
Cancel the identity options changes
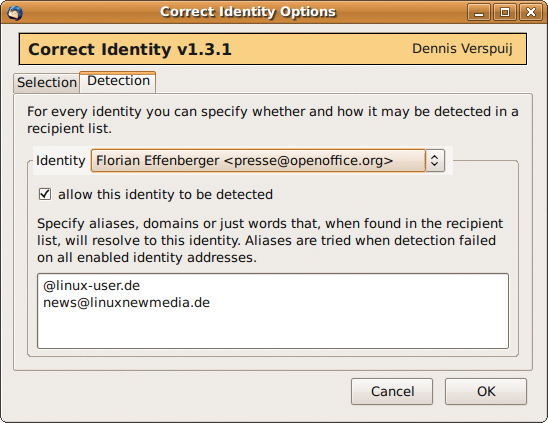coord(392,392)
